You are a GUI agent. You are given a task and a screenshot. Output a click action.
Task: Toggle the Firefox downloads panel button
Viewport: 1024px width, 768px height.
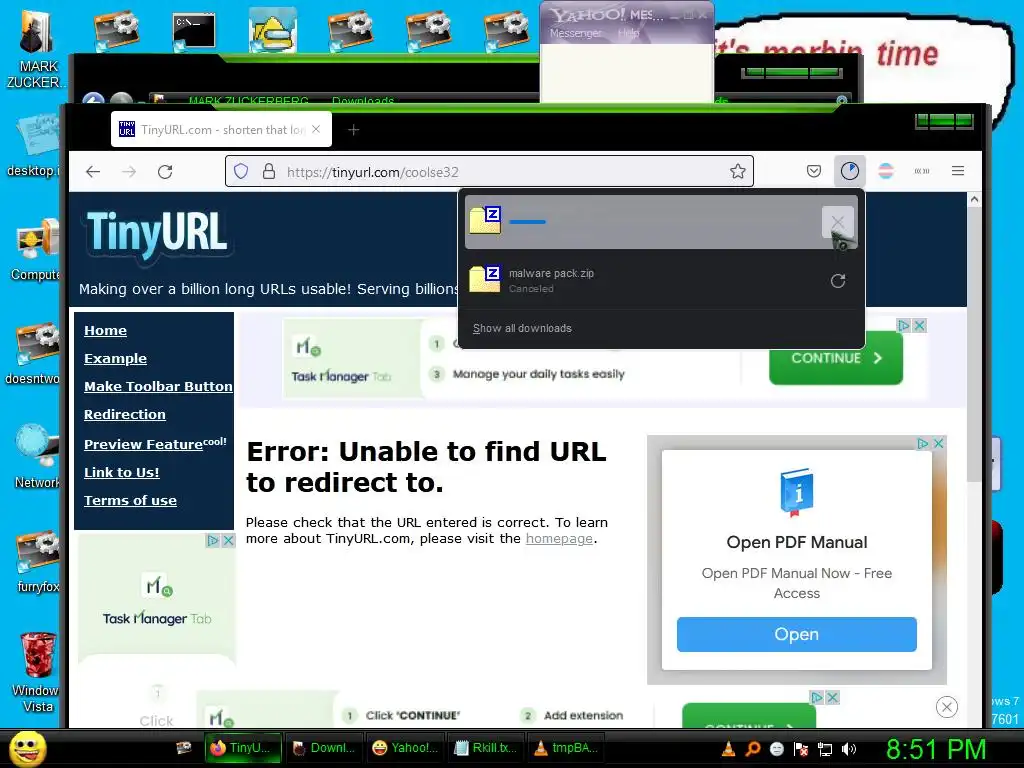point(850,171)
